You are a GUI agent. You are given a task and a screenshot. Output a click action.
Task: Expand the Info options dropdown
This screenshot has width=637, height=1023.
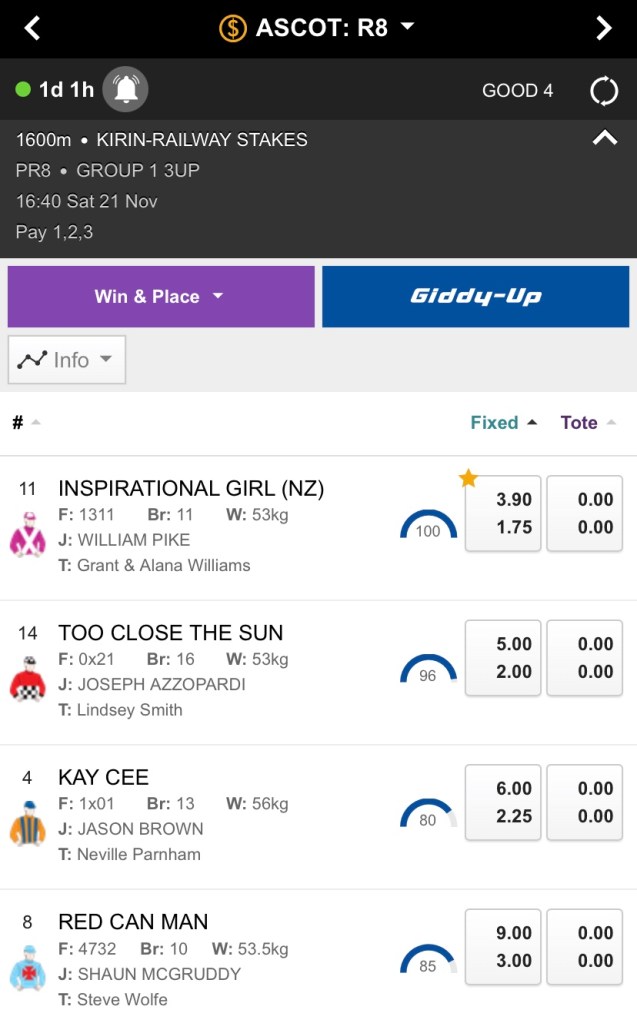(x=67, y=360)
